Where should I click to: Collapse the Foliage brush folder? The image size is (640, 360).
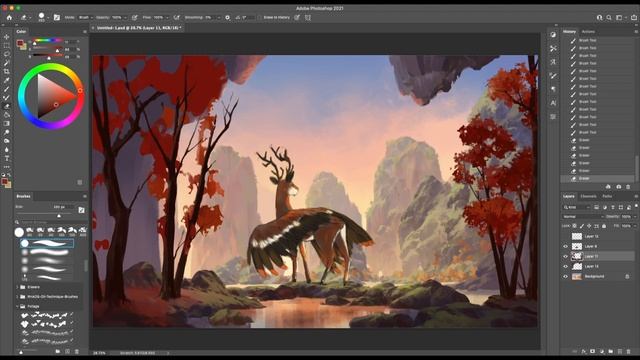18,306
